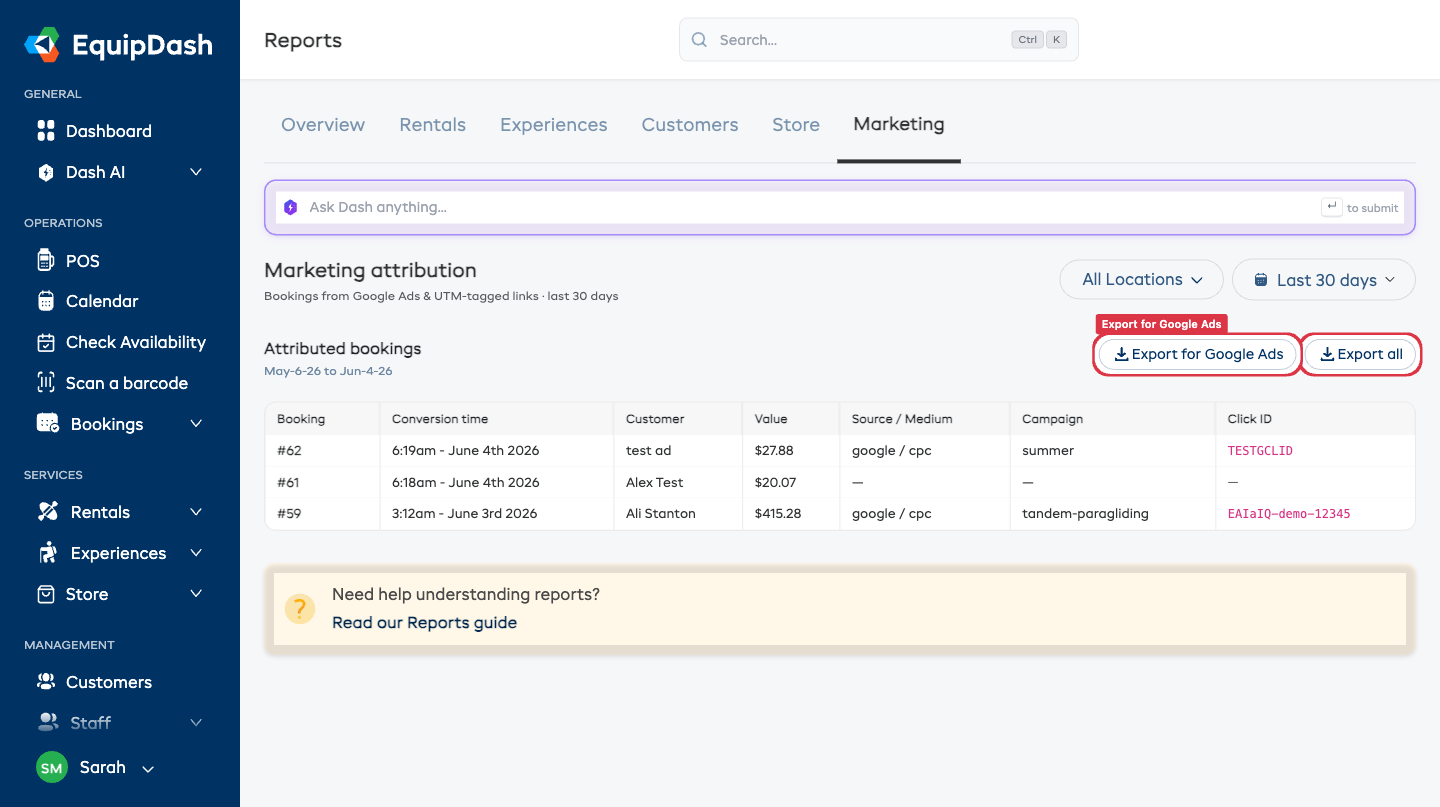Click the magnifier icon in the search bar

(700, 40)
